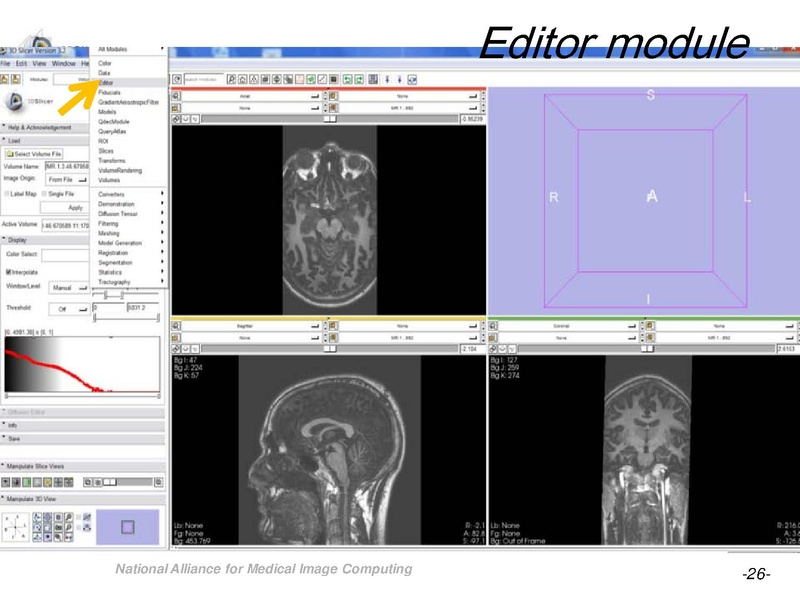
Task: Click the module history icon beside search
Action: point(177,79)
